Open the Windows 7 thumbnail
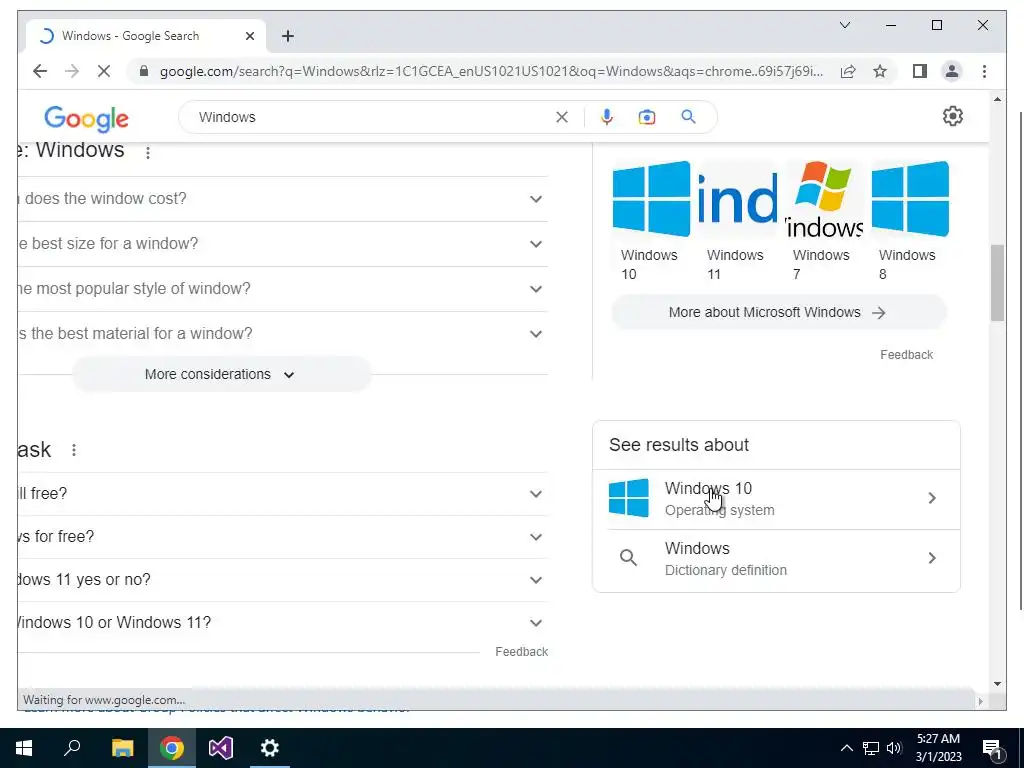1024x768 pixels. click(x=824, y=221)
